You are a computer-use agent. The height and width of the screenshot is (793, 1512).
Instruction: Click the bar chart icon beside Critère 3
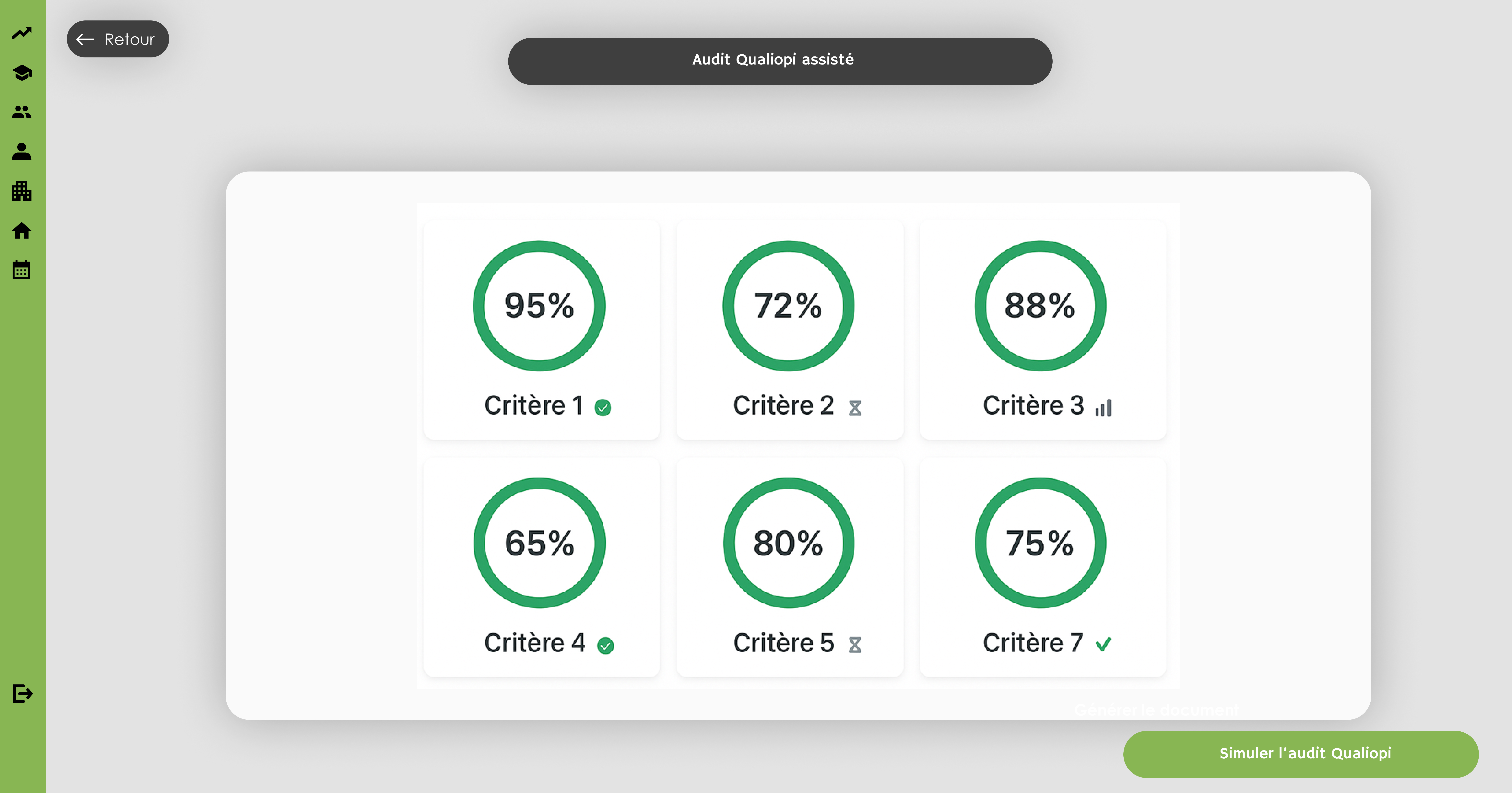pos(1104,407)
